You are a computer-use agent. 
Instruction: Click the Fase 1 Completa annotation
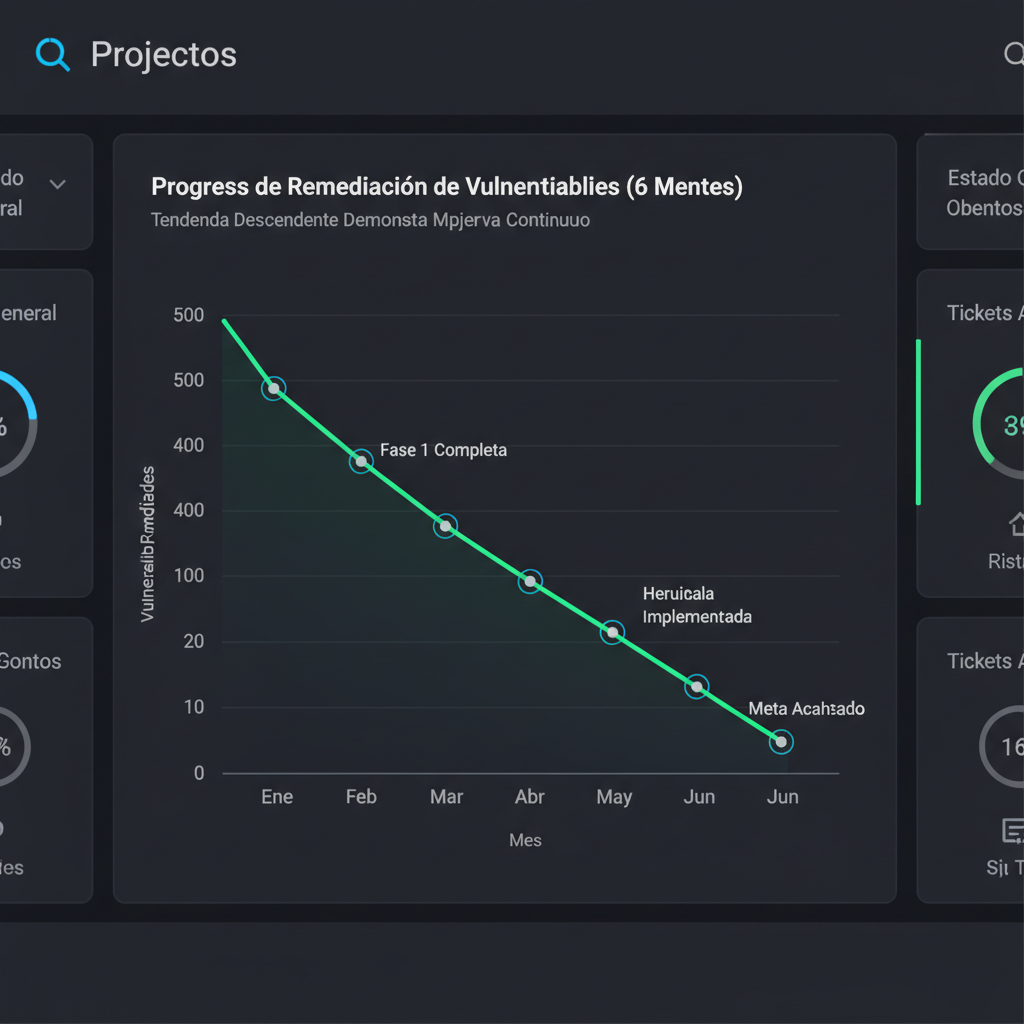point(443,450)
